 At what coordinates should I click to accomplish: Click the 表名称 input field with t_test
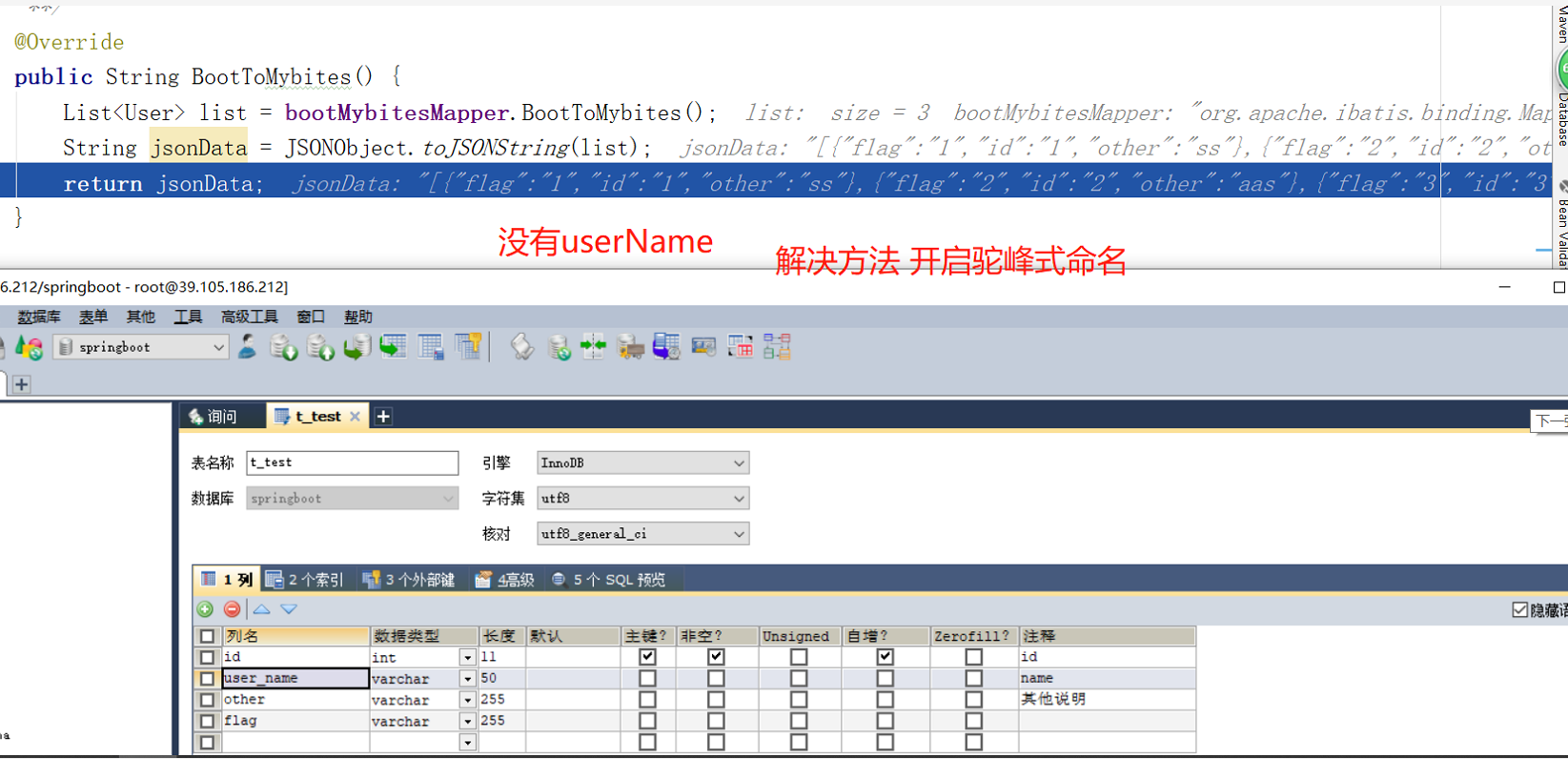pos(352,462)
